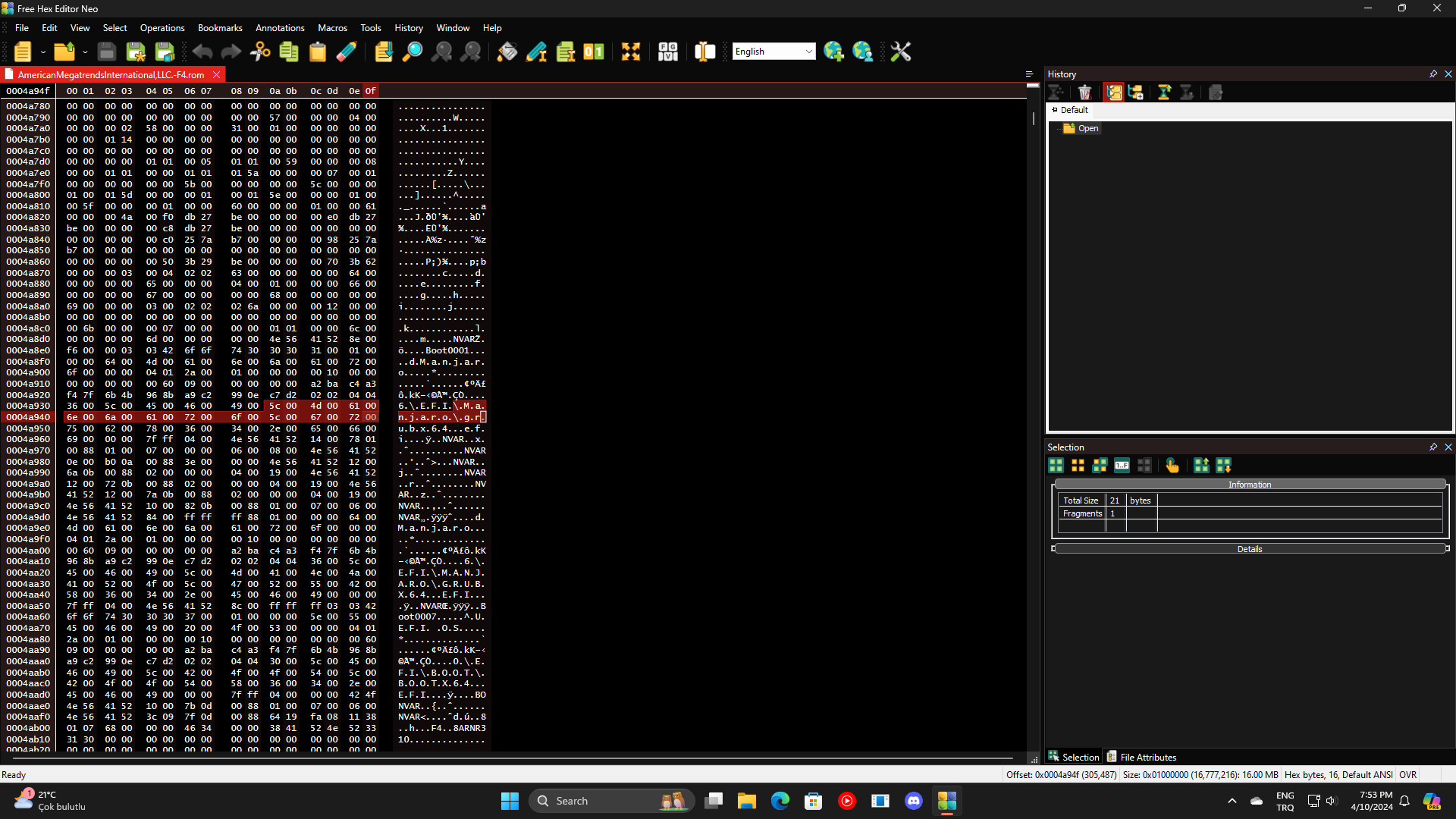
Task: Select the Open entry in the History list
Action: click(x=1087, y=128)
